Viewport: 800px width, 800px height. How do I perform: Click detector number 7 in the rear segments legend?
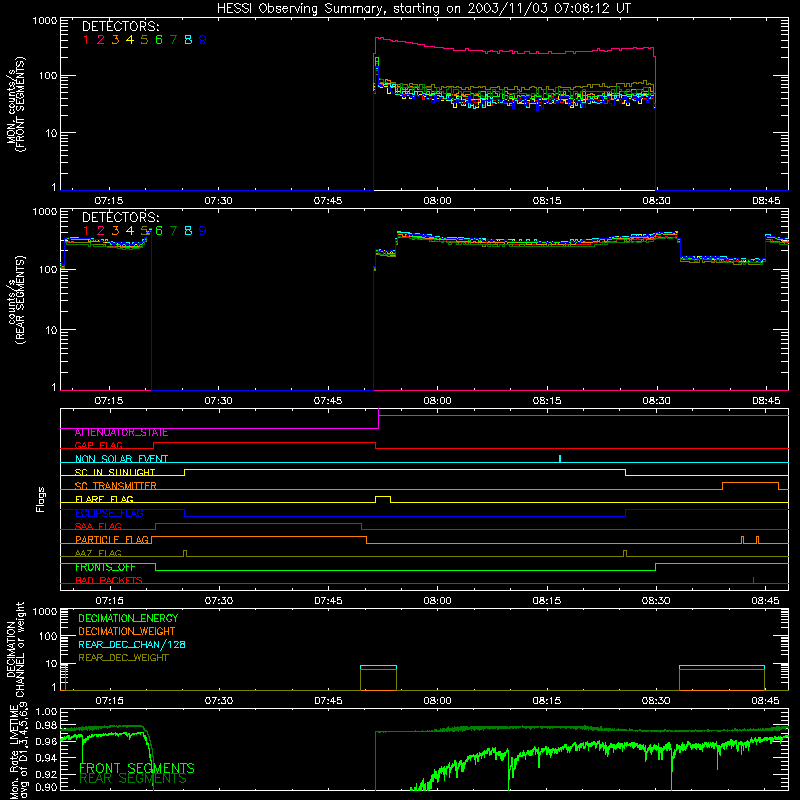(173, 231)
